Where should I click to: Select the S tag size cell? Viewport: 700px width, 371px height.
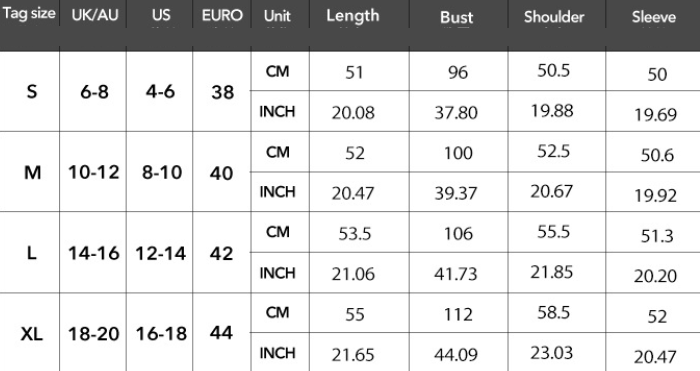[32, 92]
